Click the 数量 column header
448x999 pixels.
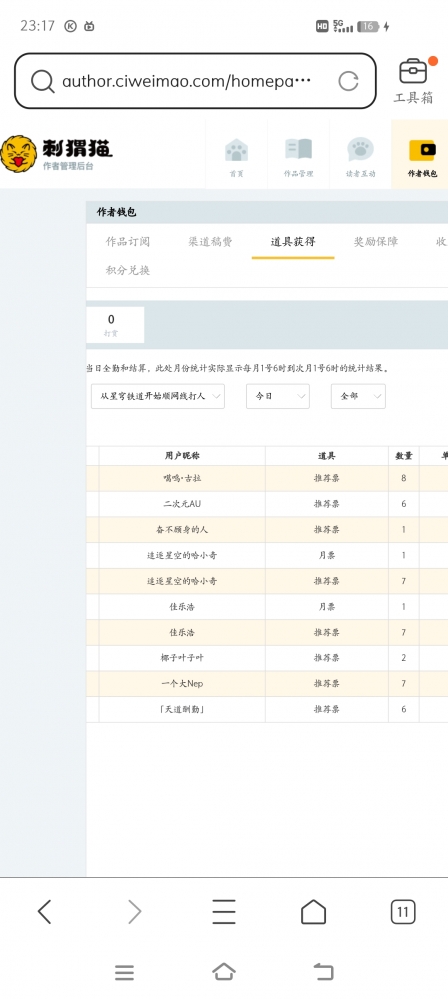[404, 456]
